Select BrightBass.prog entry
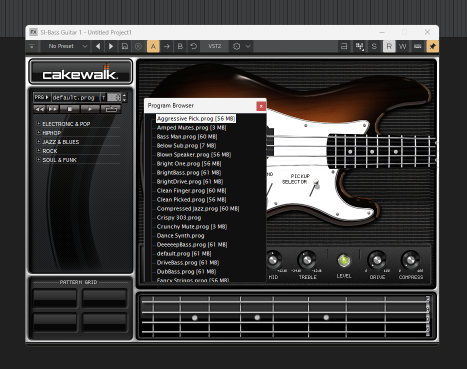This screenshot has width=467, height=369. pyautogui.click(x=189, y=173)
